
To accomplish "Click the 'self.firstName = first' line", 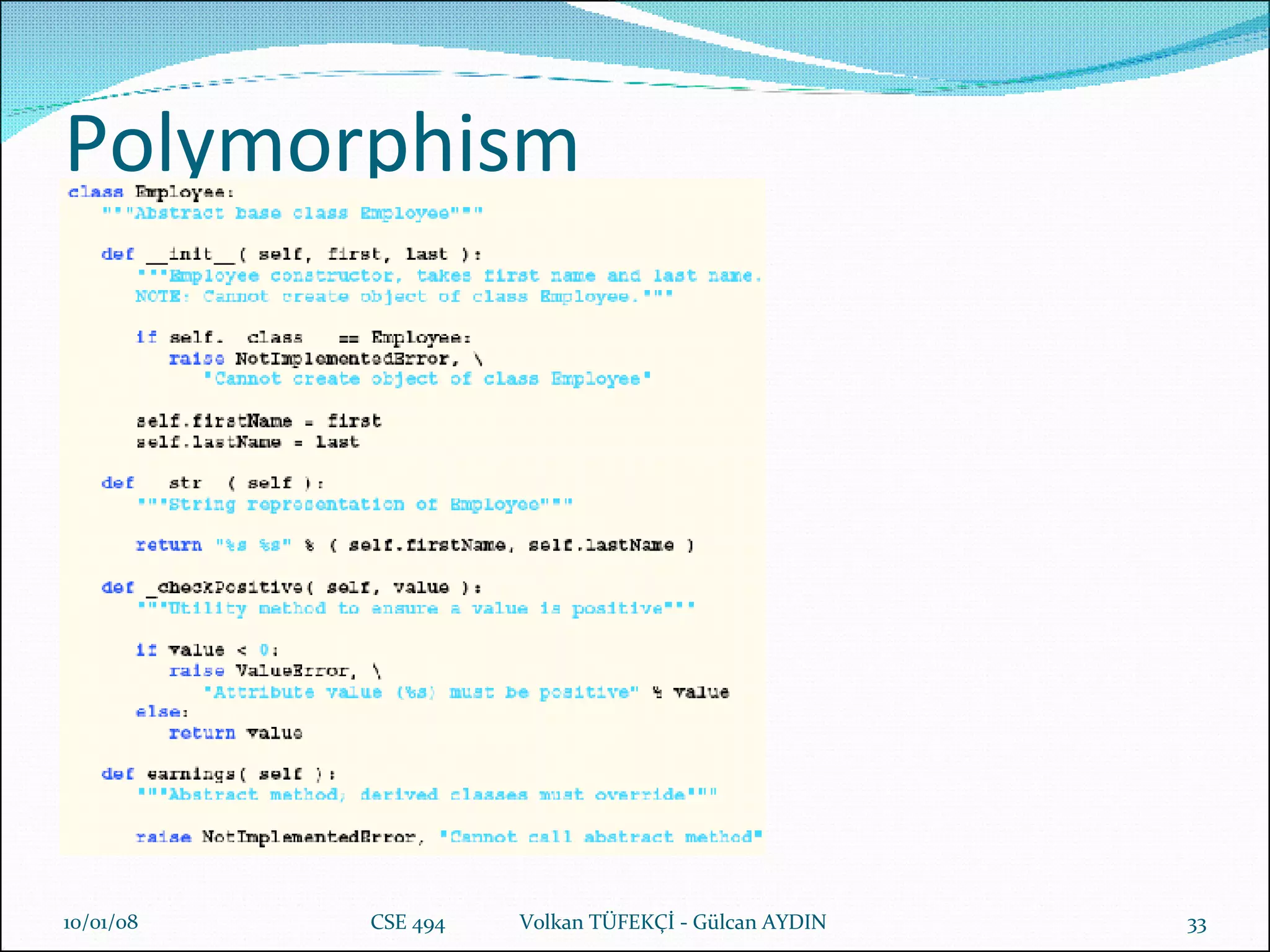I will [259, 421].
